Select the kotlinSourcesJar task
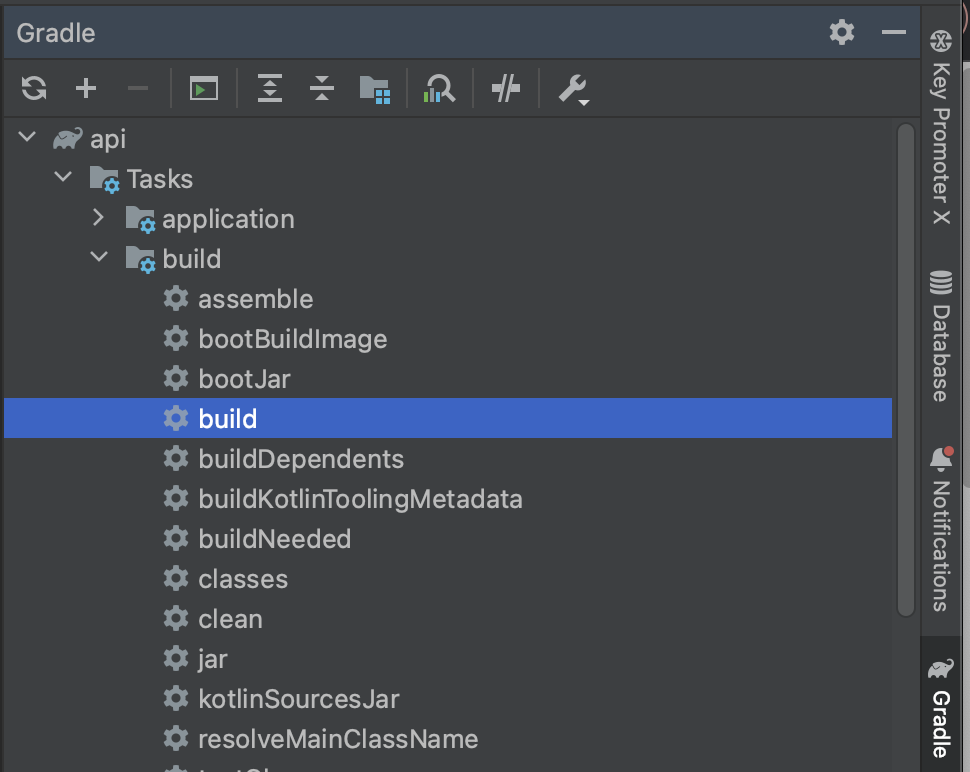Viewport: 970px width, 772px height. (448, 699)
